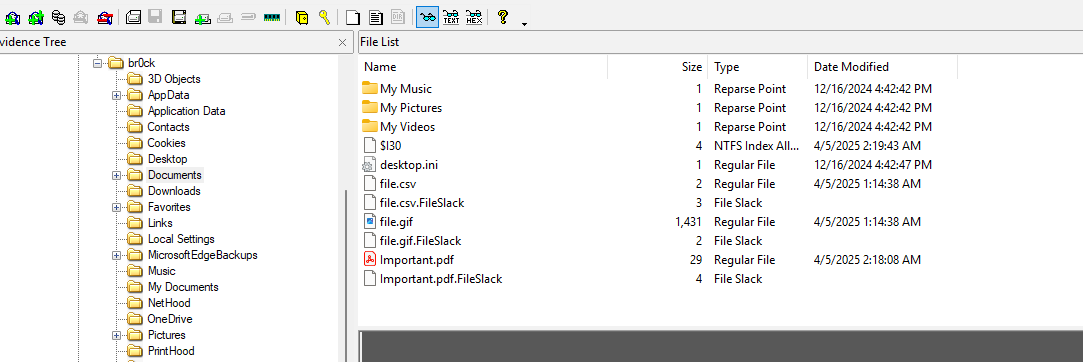Select the NetHood folder in tree
This screenshot has height=362, width=1083.
tap(169, 303)
